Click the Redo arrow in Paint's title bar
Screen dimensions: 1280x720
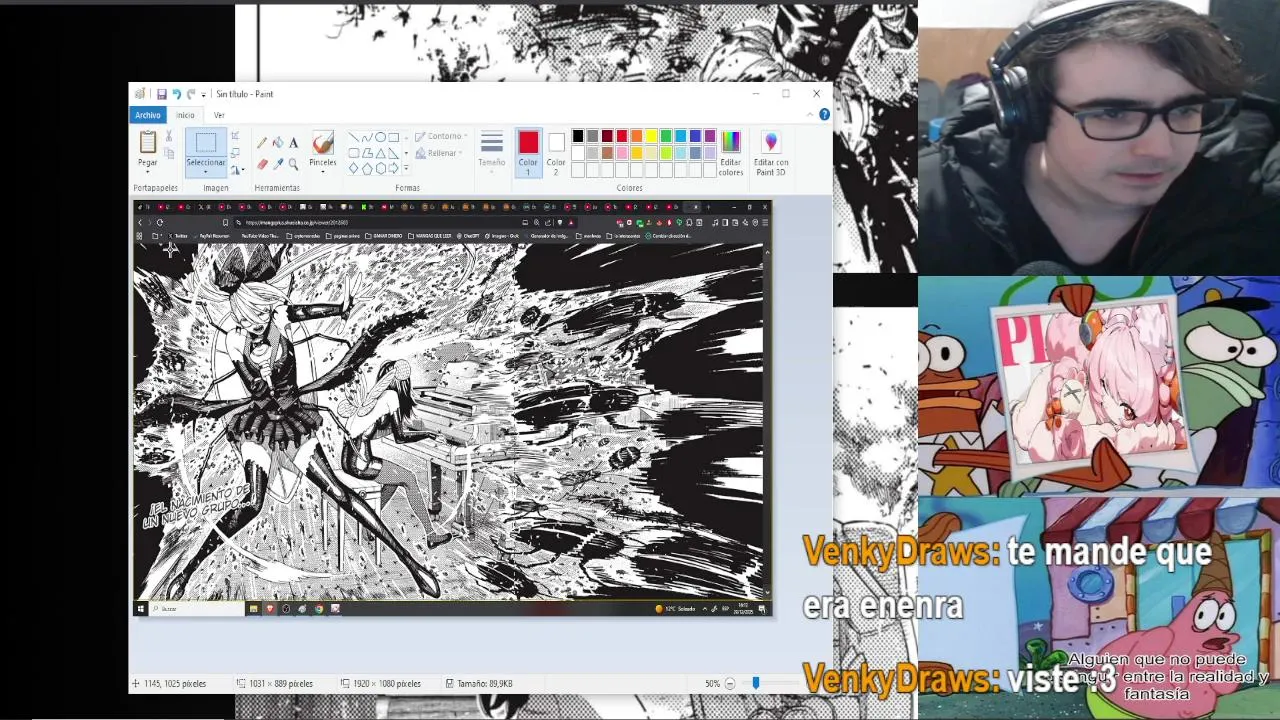click(191, 94)
